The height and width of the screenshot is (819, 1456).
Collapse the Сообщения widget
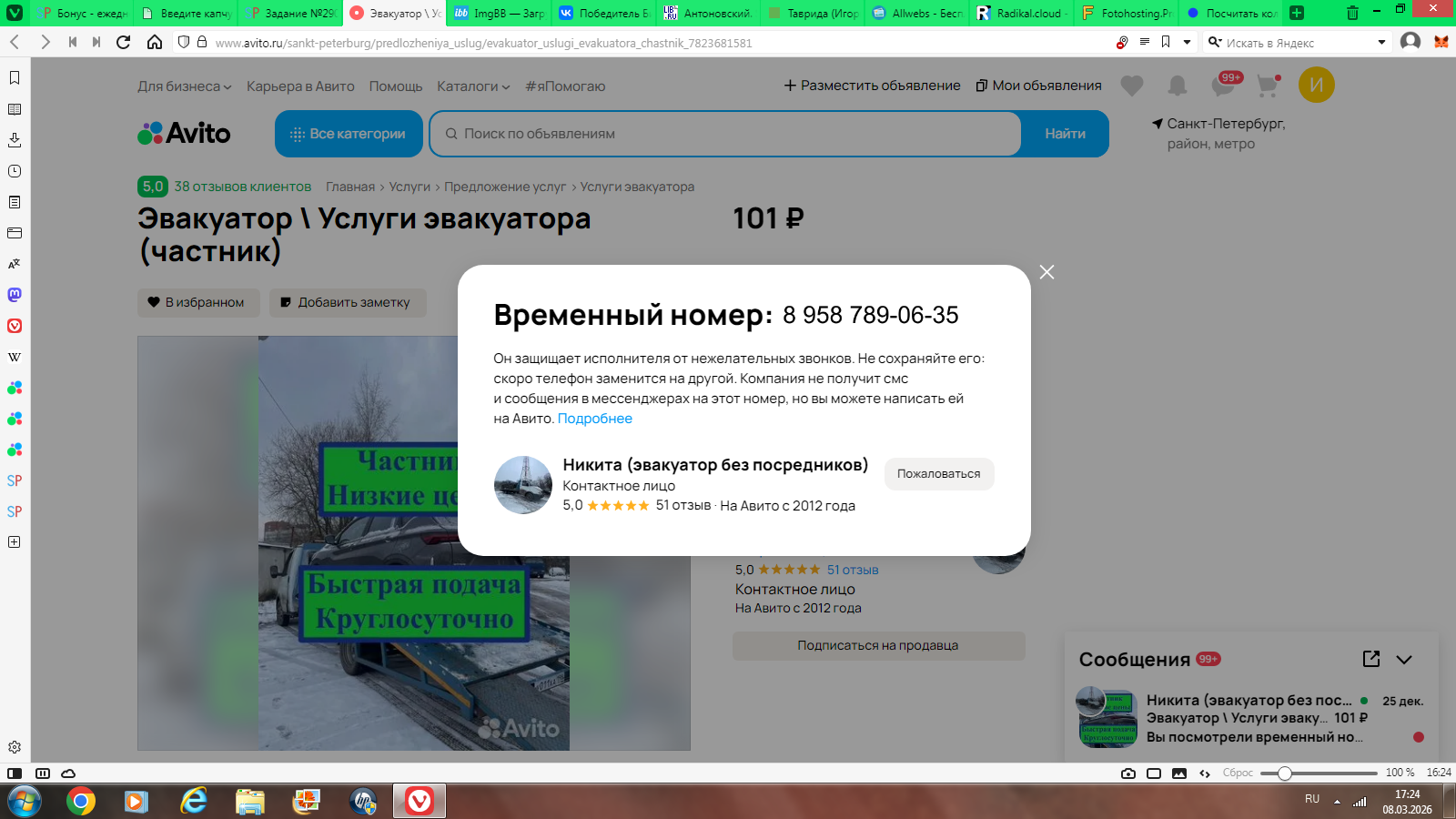point(1404,660)
